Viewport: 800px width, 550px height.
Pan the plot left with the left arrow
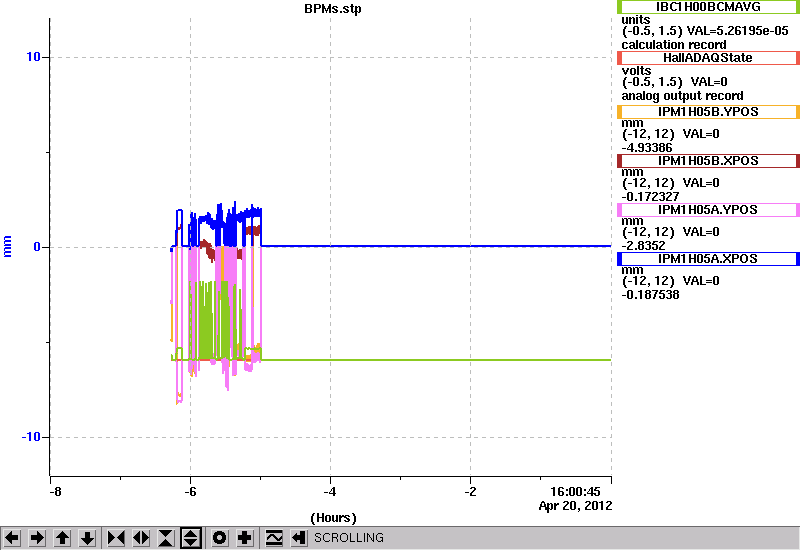12,538
